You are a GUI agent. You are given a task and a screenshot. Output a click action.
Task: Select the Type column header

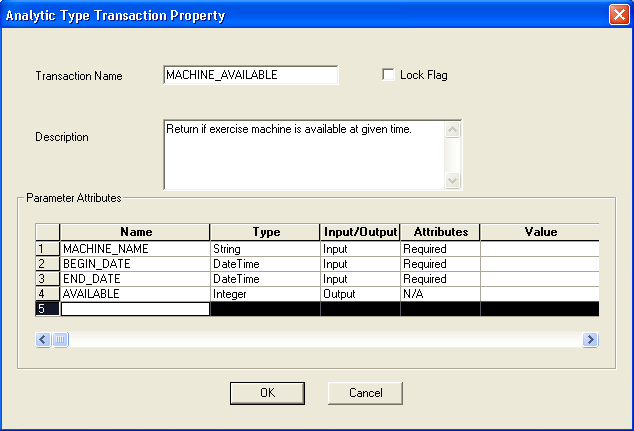[x=265, y=232]
